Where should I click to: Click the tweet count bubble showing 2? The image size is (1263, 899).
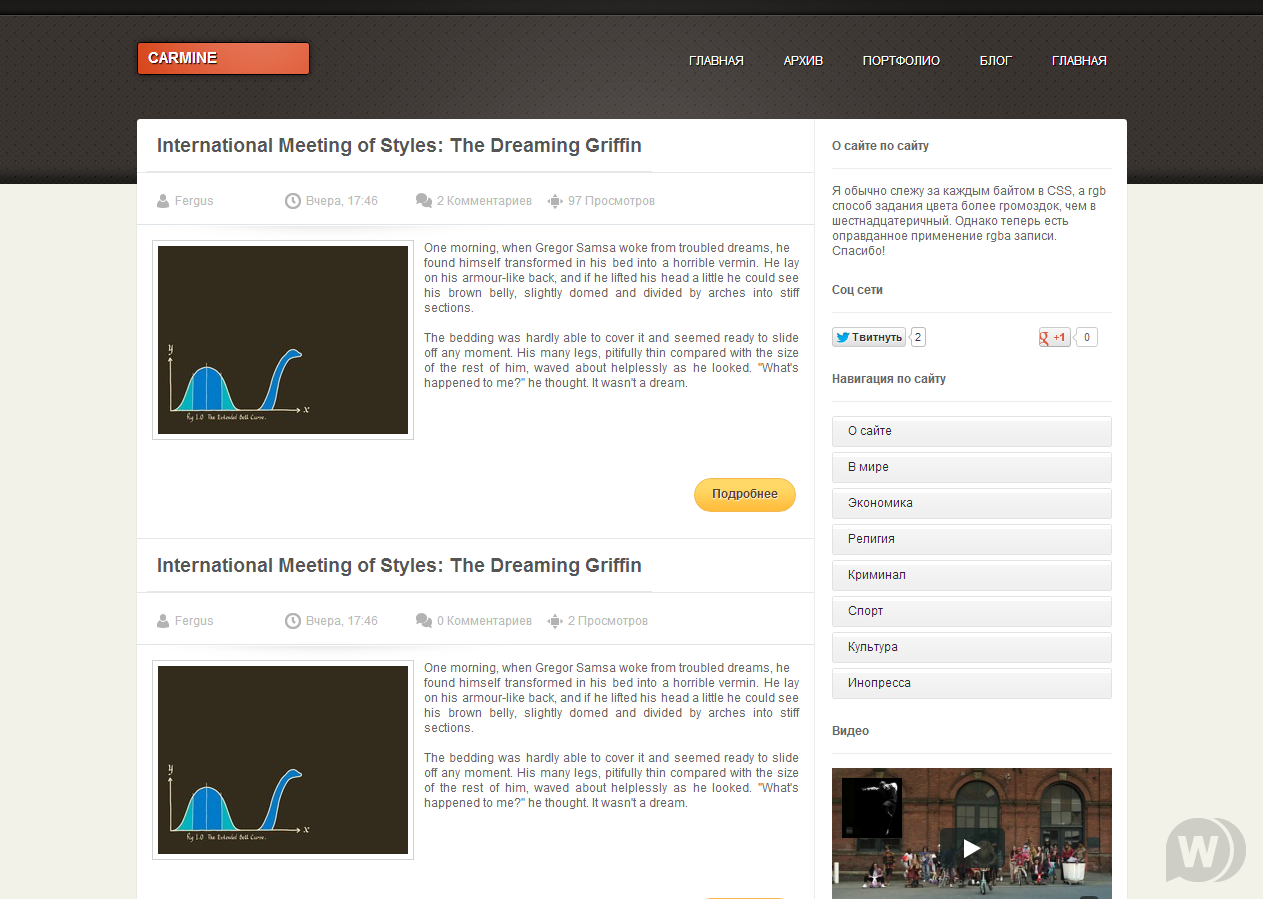coord(918,337)
